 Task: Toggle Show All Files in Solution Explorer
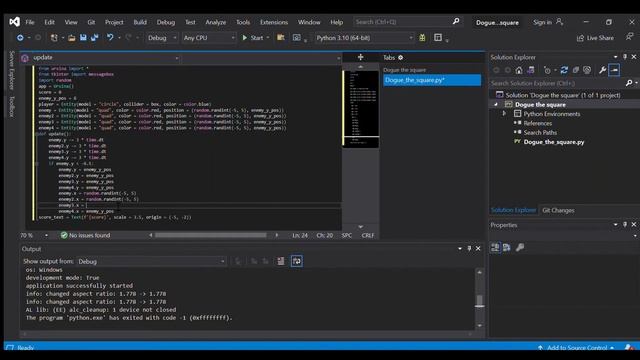587,70
